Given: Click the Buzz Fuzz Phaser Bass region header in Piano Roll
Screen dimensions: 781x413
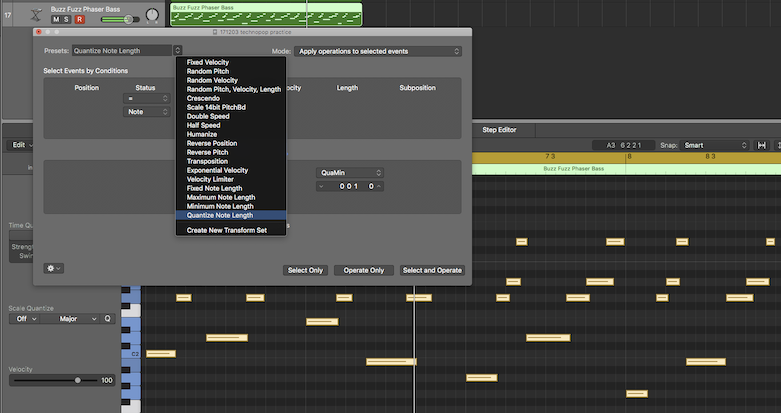Looking at the screenshot, I should (x=573, y=169).
